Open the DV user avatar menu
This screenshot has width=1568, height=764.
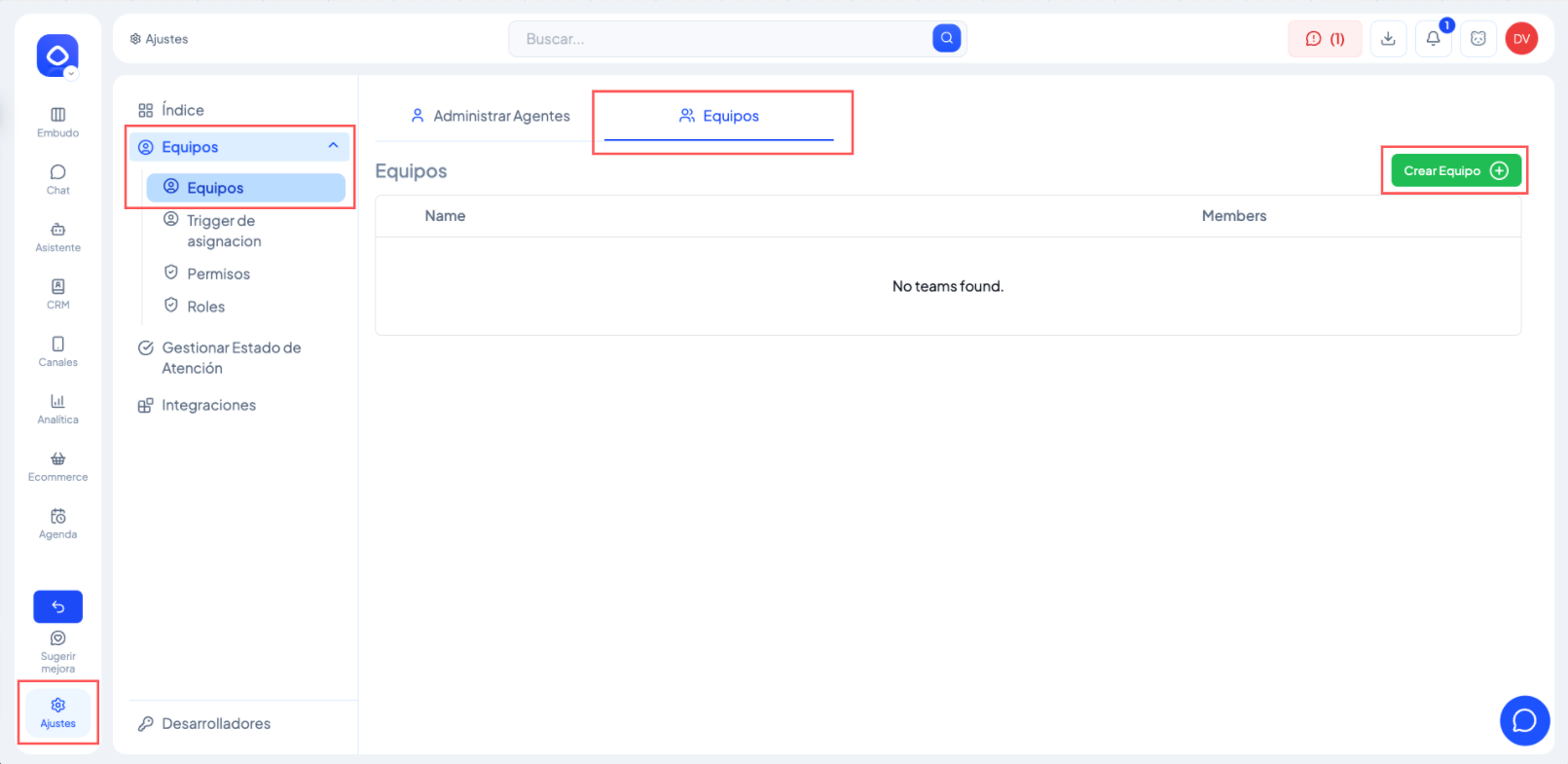point(1521,39)
